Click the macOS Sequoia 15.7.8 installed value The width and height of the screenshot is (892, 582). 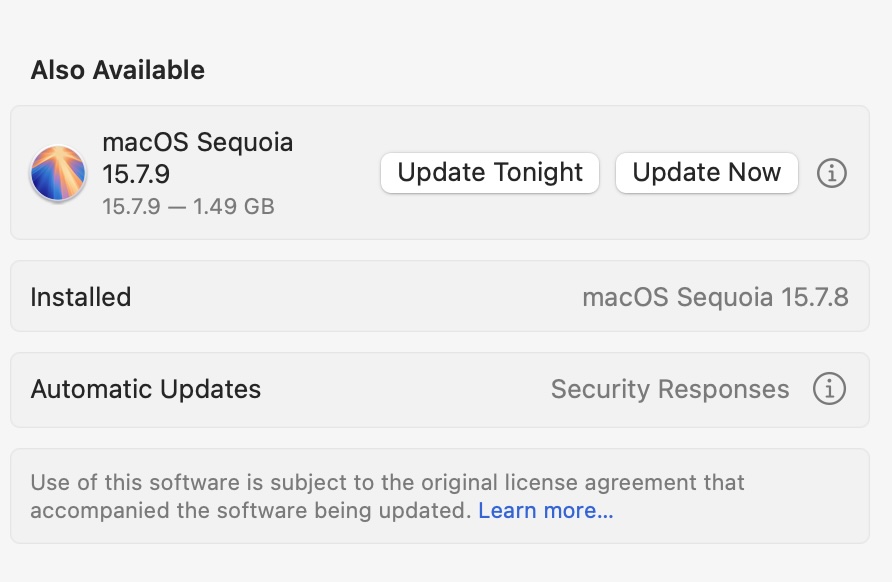[715, 297]
